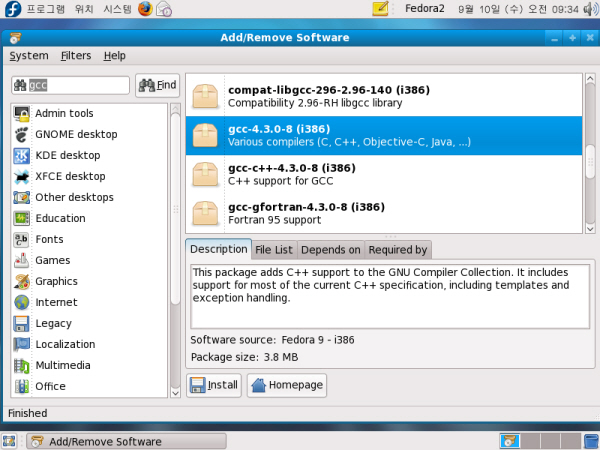Click the trash icon in bottom panel

(x=592, y=441)
